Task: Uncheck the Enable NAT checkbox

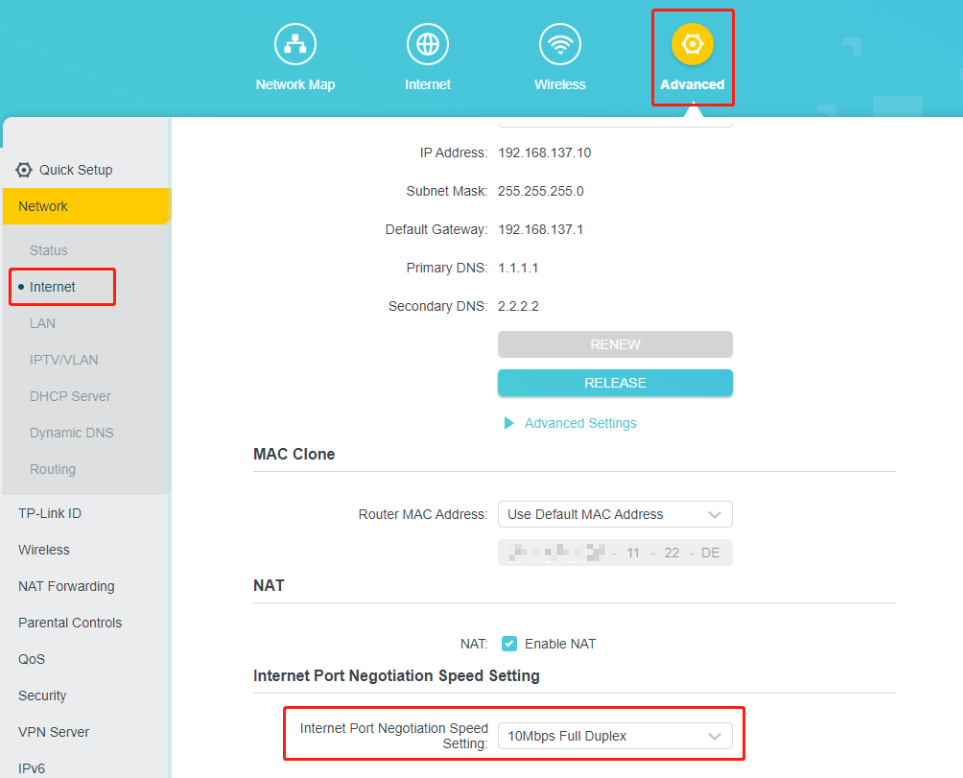Action: point(509,644)
